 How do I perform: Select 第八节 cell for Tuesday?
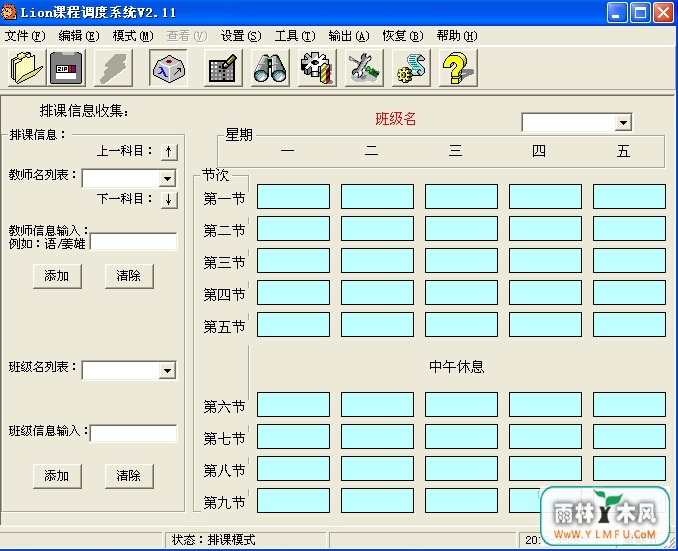tap(377, 468)
